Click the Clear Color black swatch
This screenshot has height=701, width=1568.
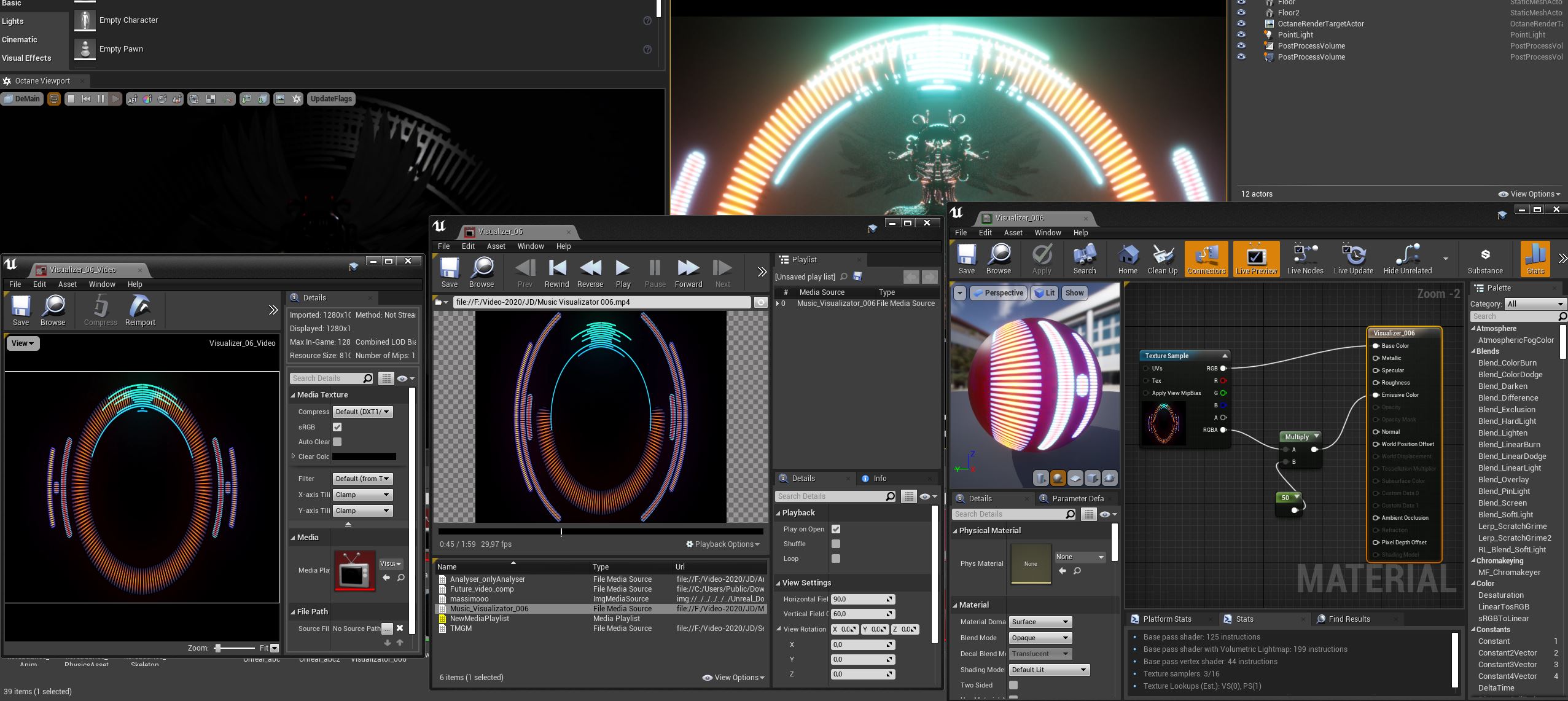pyautogui.click(x=364, y=456)
